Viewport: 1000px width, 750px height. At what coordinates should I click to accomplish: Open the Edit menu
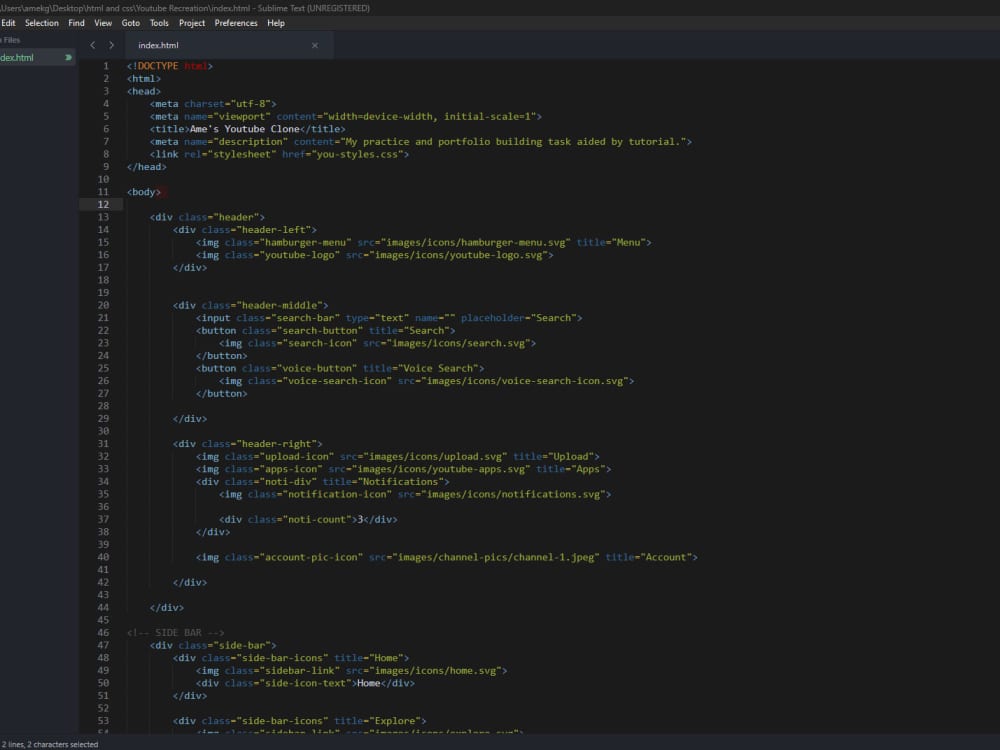pyautogui.click(x=9, y=22)
